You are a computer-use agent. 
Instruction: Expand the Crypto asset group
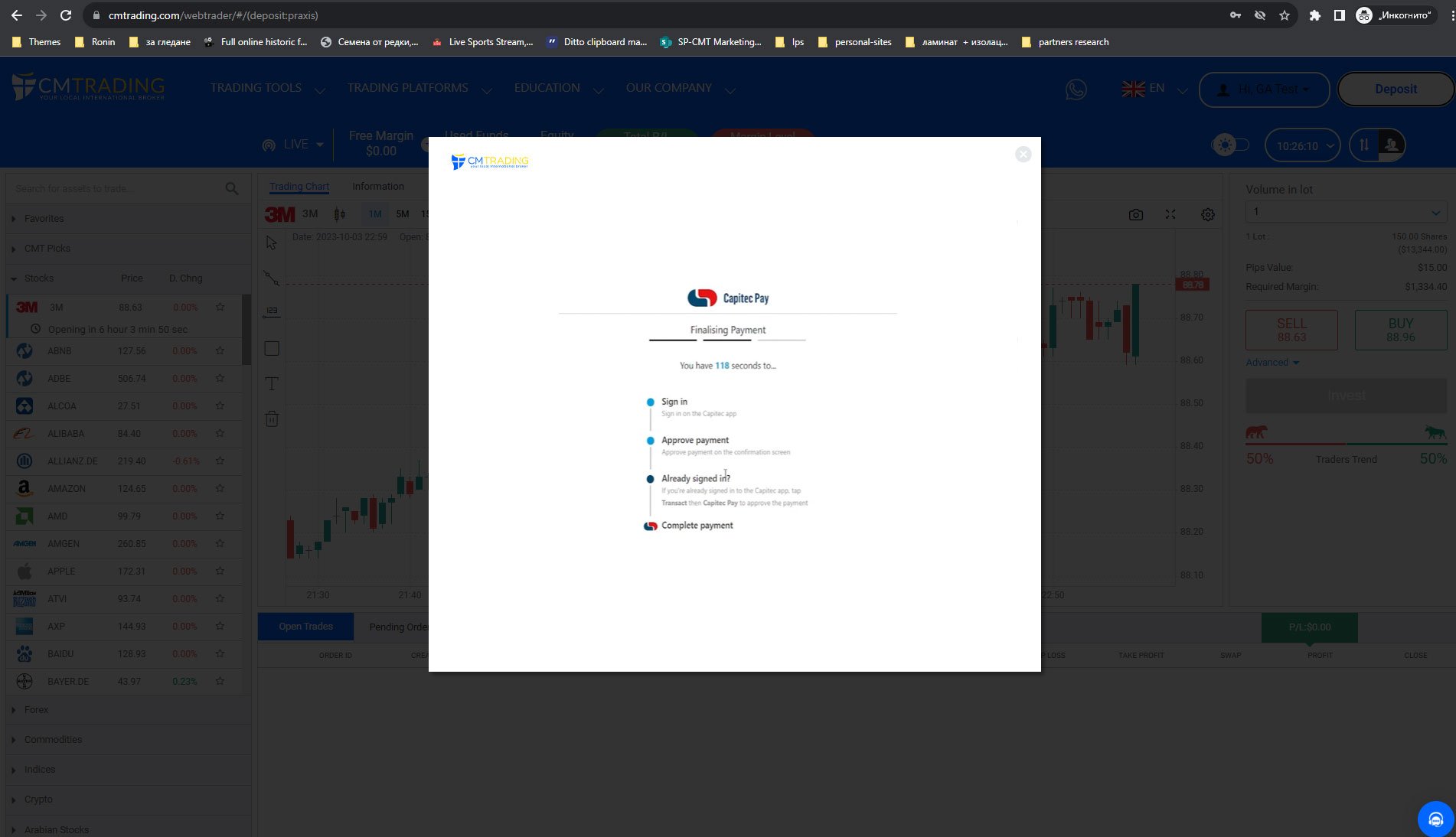tap(128, 800)
